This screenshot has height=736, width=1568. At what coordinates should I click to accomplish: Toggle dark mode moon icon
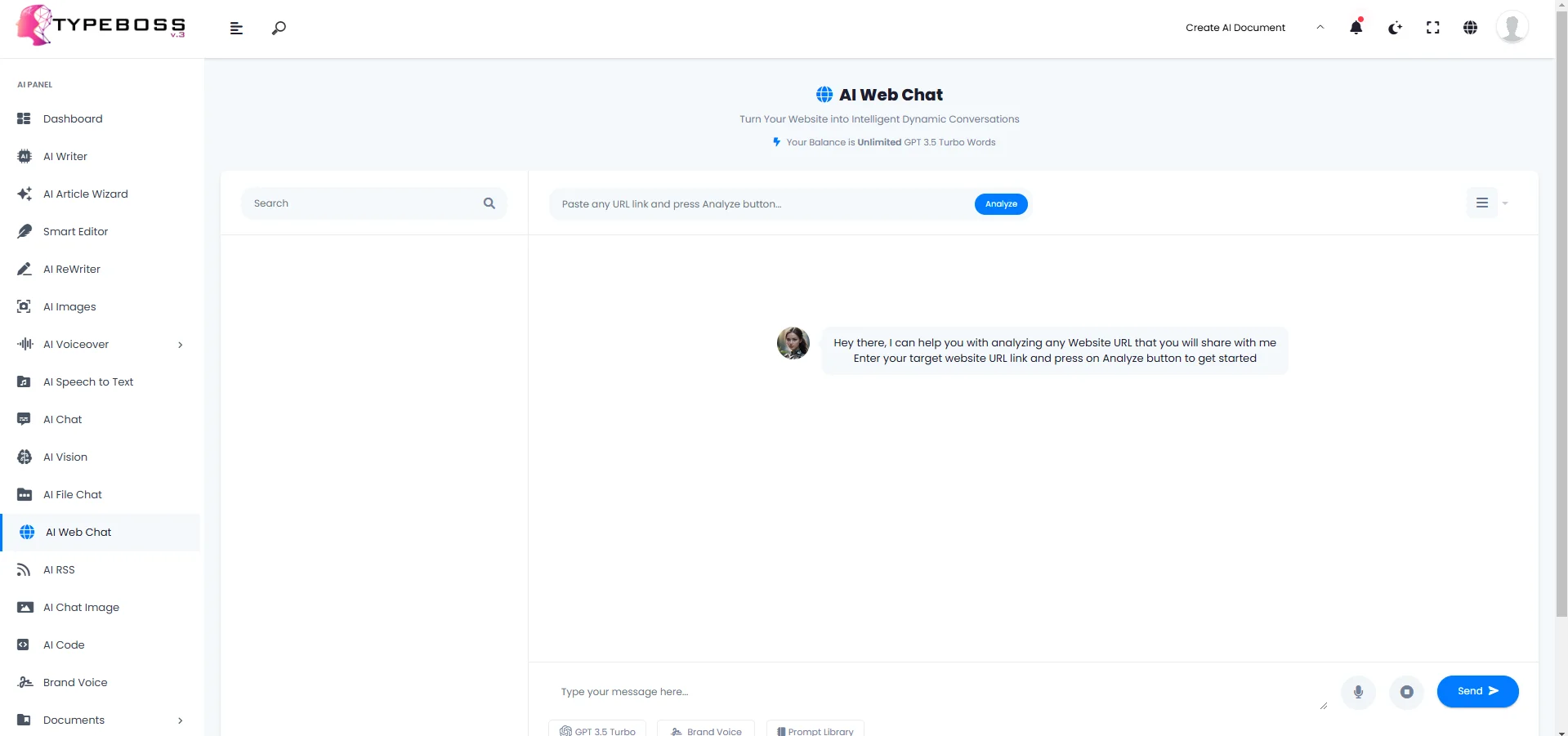(1395, 28)
